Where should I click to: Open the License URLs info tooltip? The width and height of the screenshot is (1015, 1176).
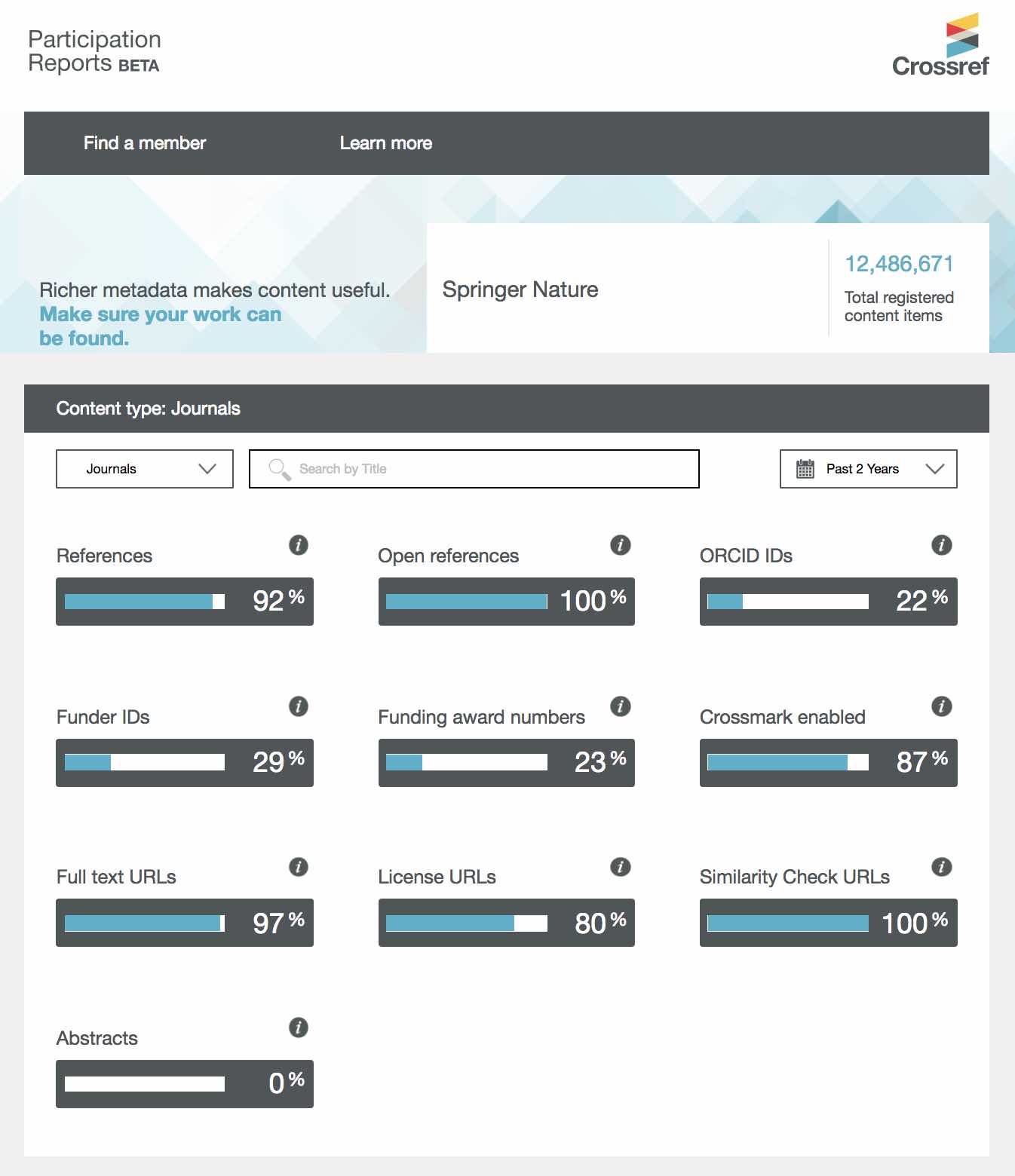[620, 867]
